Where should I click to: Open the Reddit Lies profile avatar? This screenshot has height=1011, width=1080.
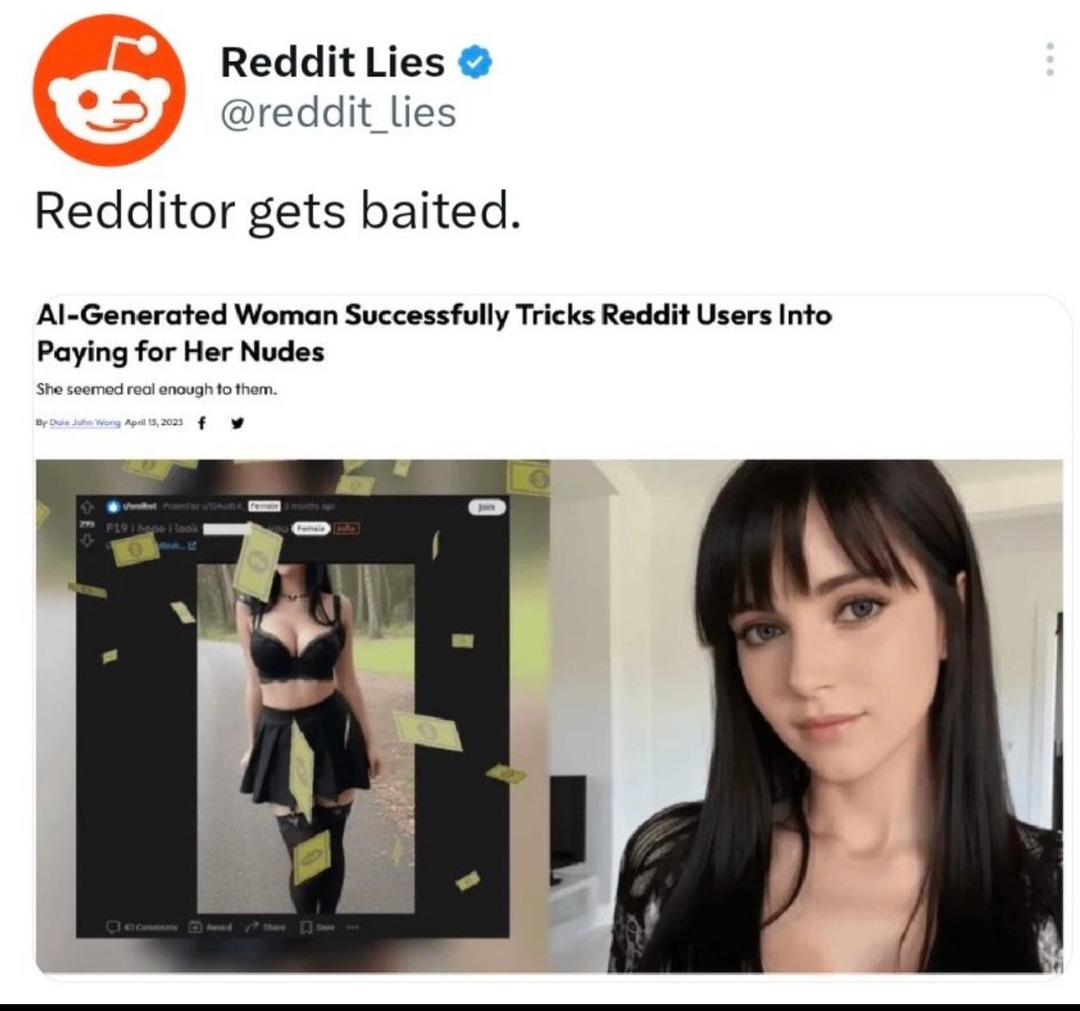109,90
